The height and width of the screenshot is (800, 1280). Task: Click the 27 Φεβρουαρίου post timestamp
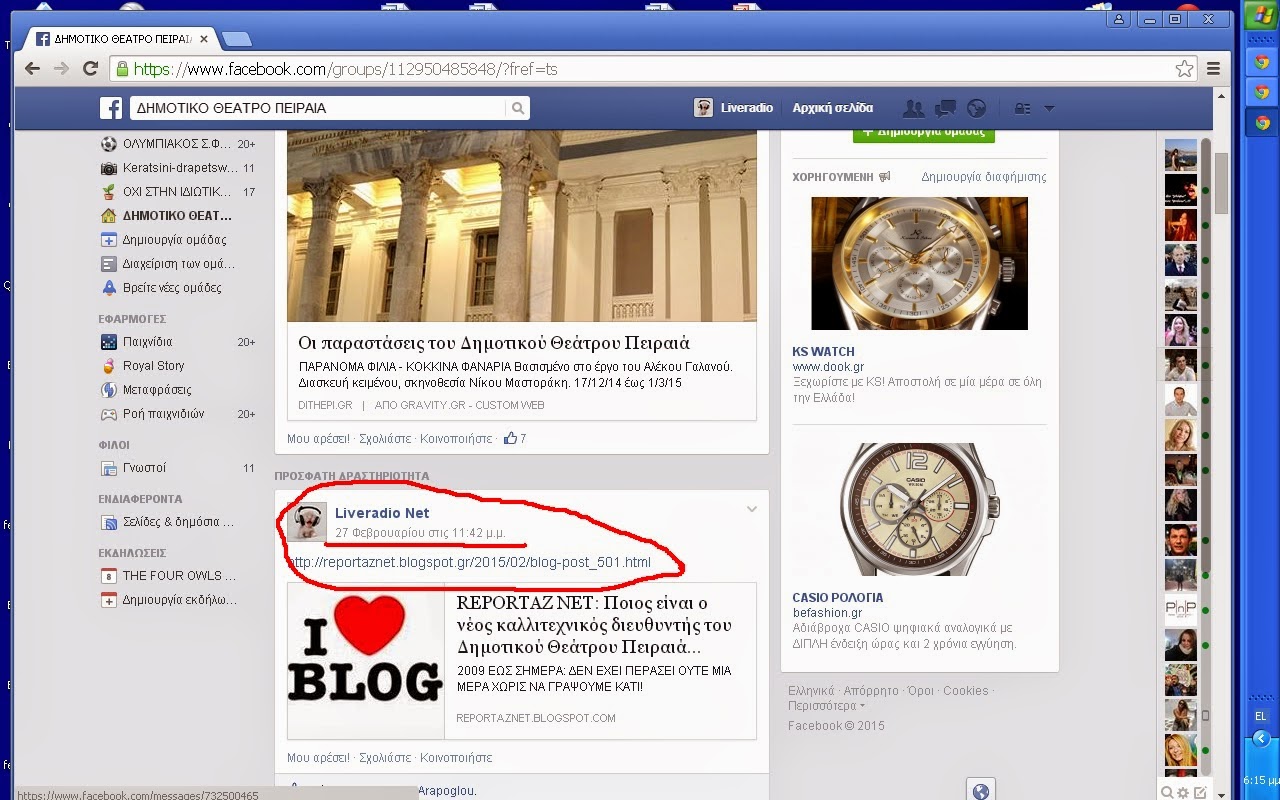420,533
